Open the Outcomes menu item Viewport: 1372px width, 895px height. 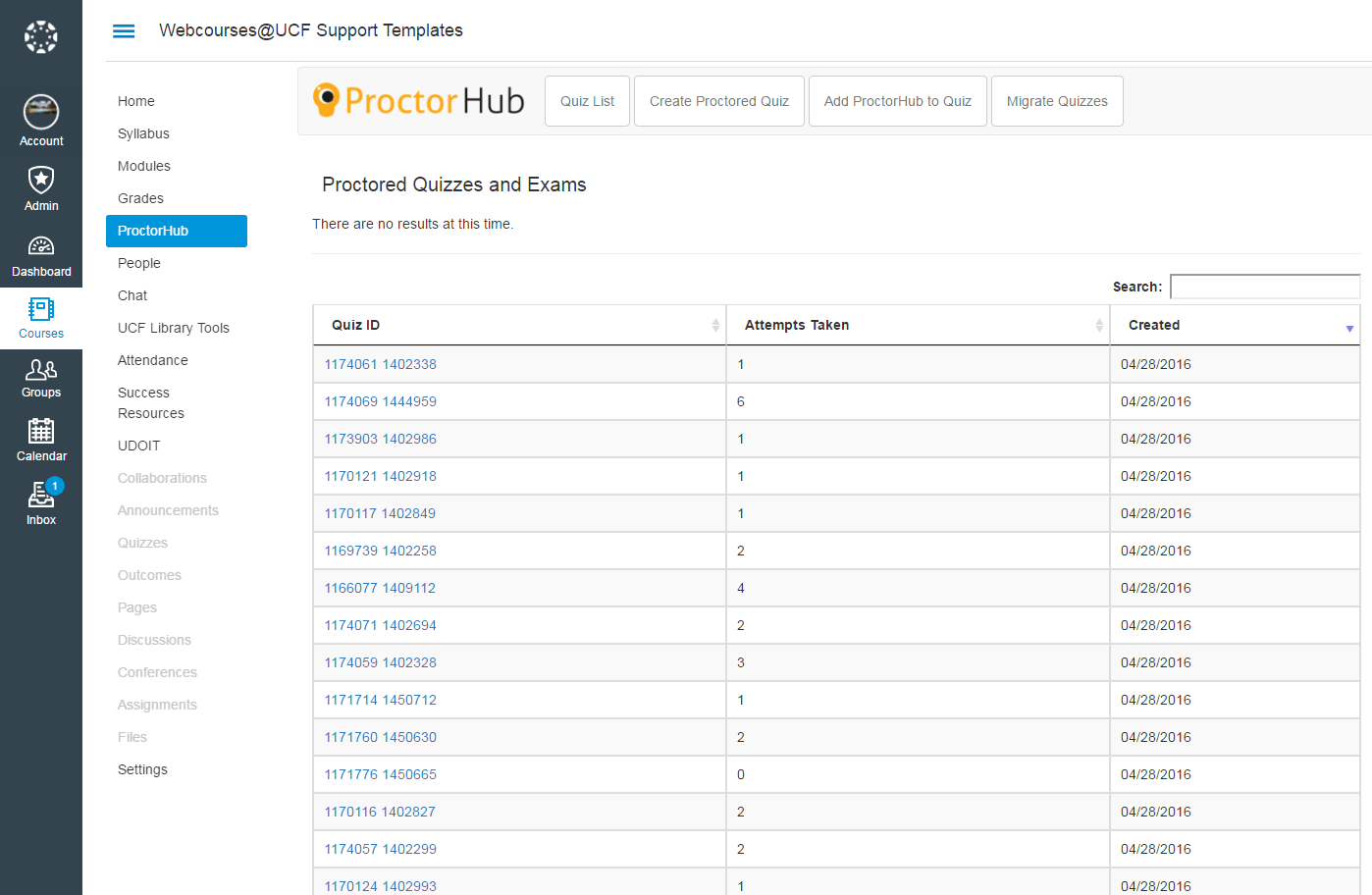click(x=149, y=575)
